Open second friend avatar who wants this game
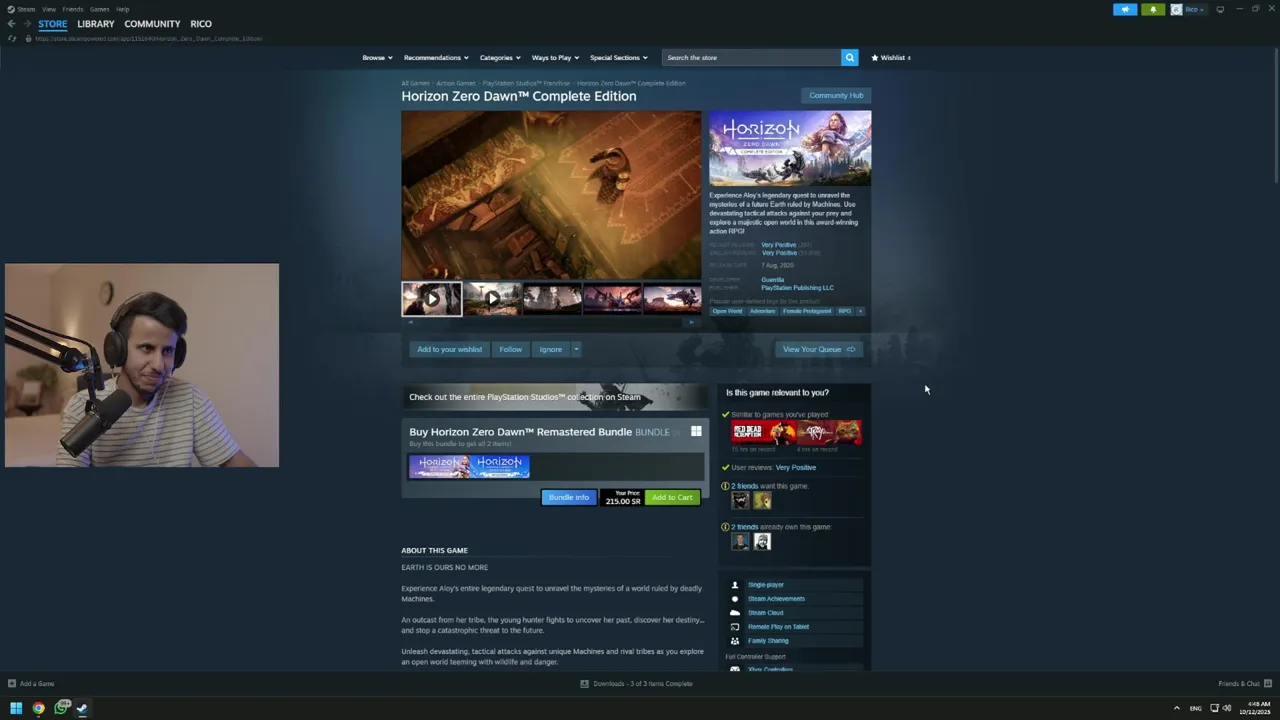The height and width of the screenshot is (720, 1280). 762,500
